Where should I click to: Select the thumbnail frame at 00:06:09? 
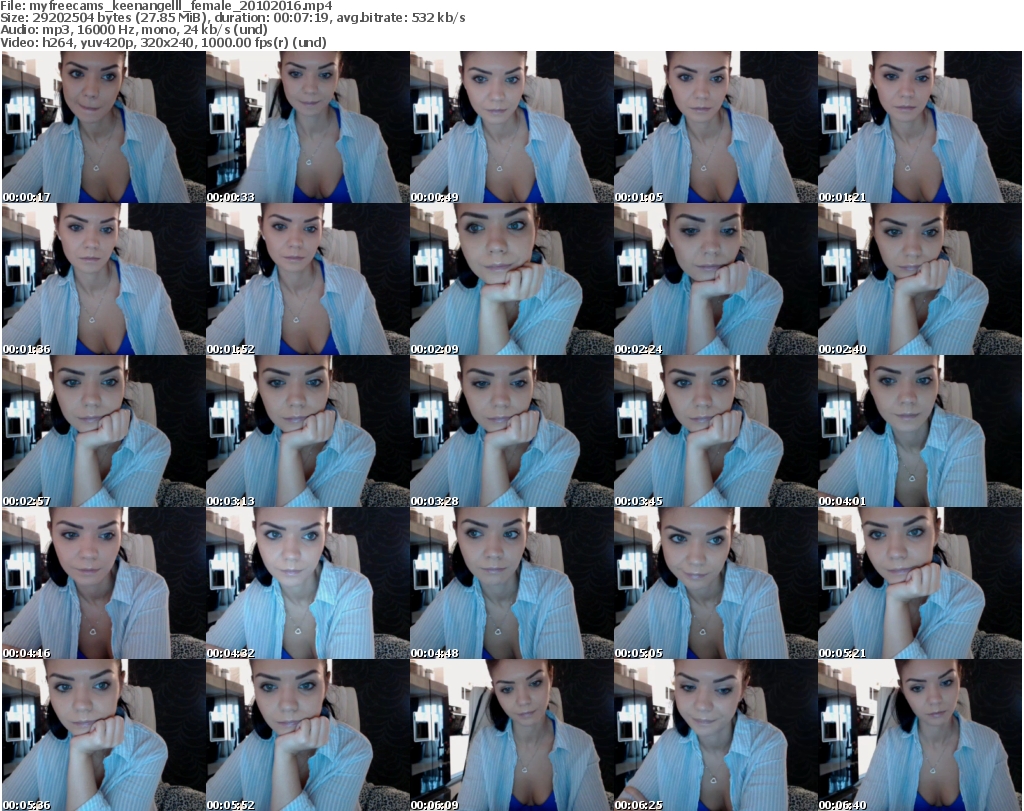pos(512,735)
